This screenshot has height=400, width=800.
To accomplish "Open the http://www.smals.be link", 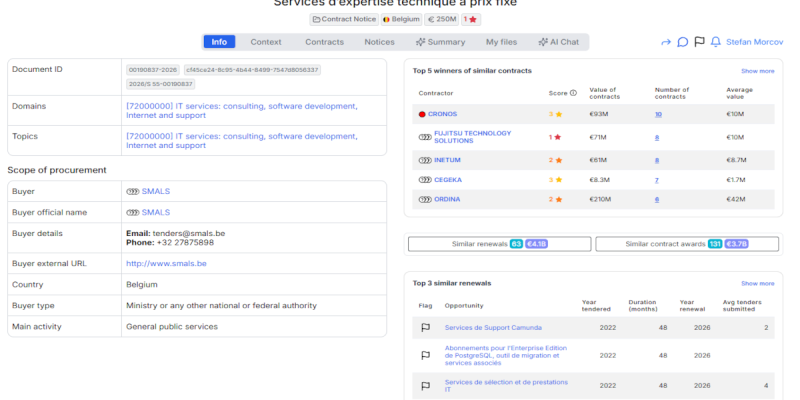I will point(166,264).
